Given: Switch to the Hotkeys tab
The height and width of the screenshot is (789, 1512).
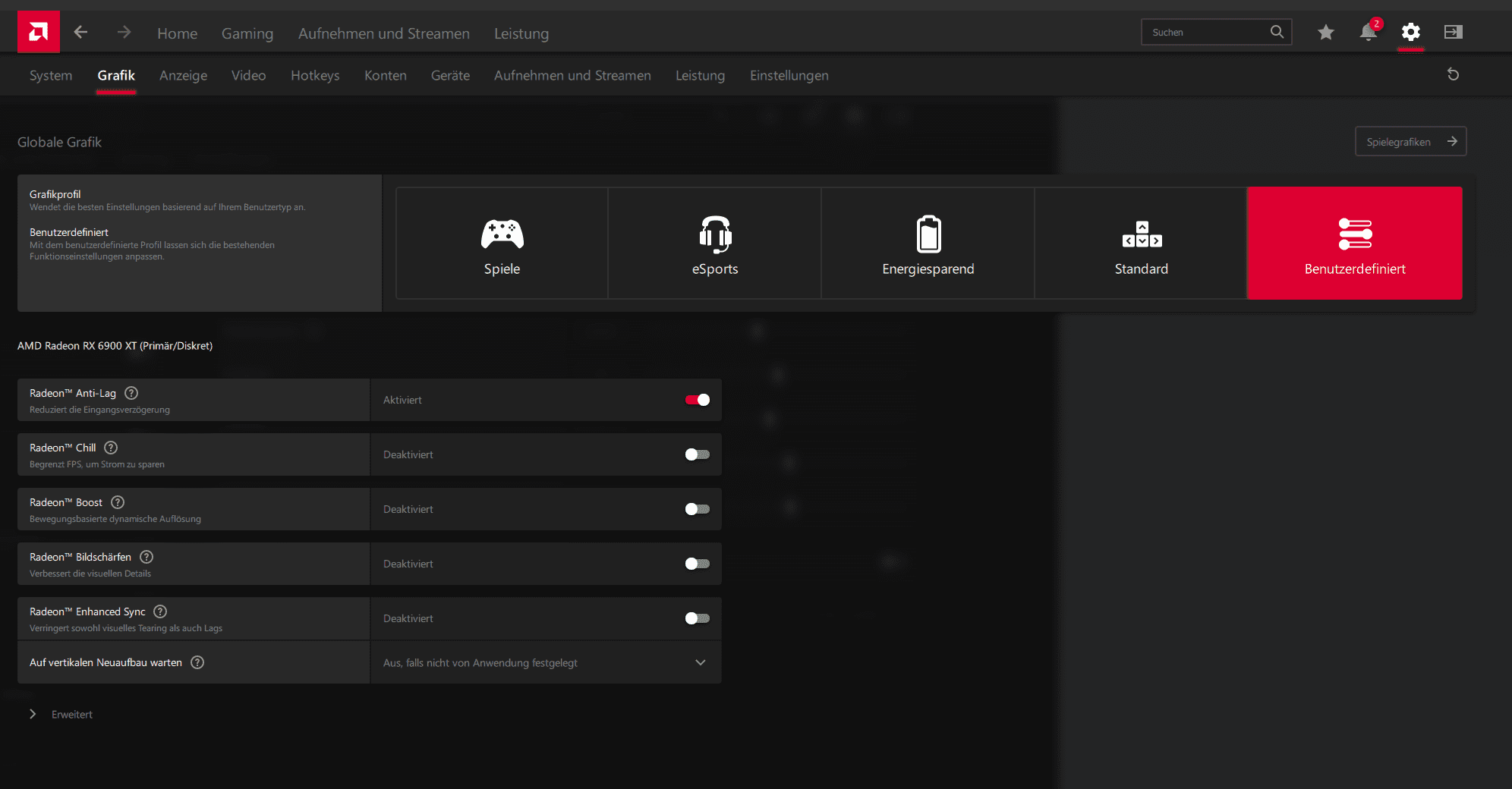Looking at the screenshot, I should (x=315, y=75).
